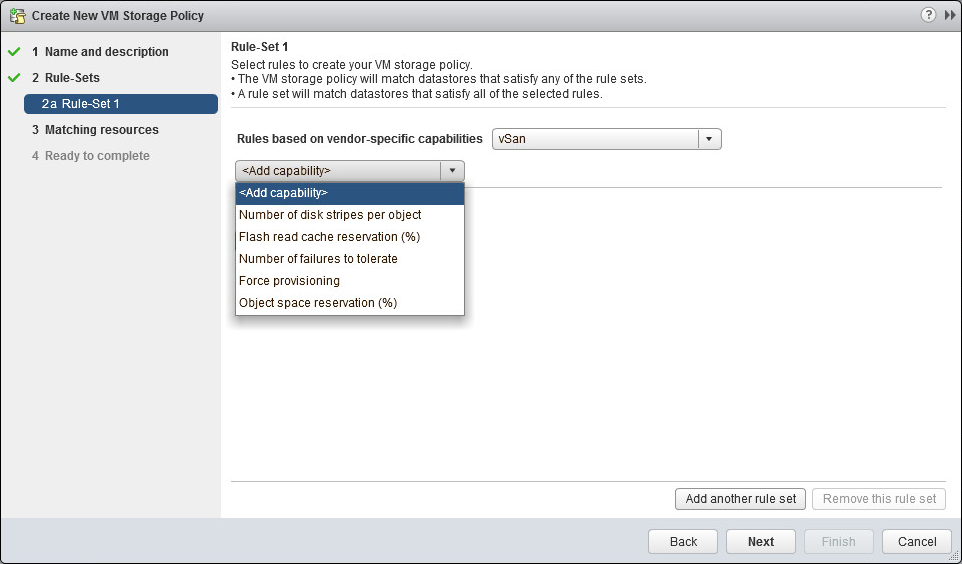Select Force provisioning capability

point(289,281)
